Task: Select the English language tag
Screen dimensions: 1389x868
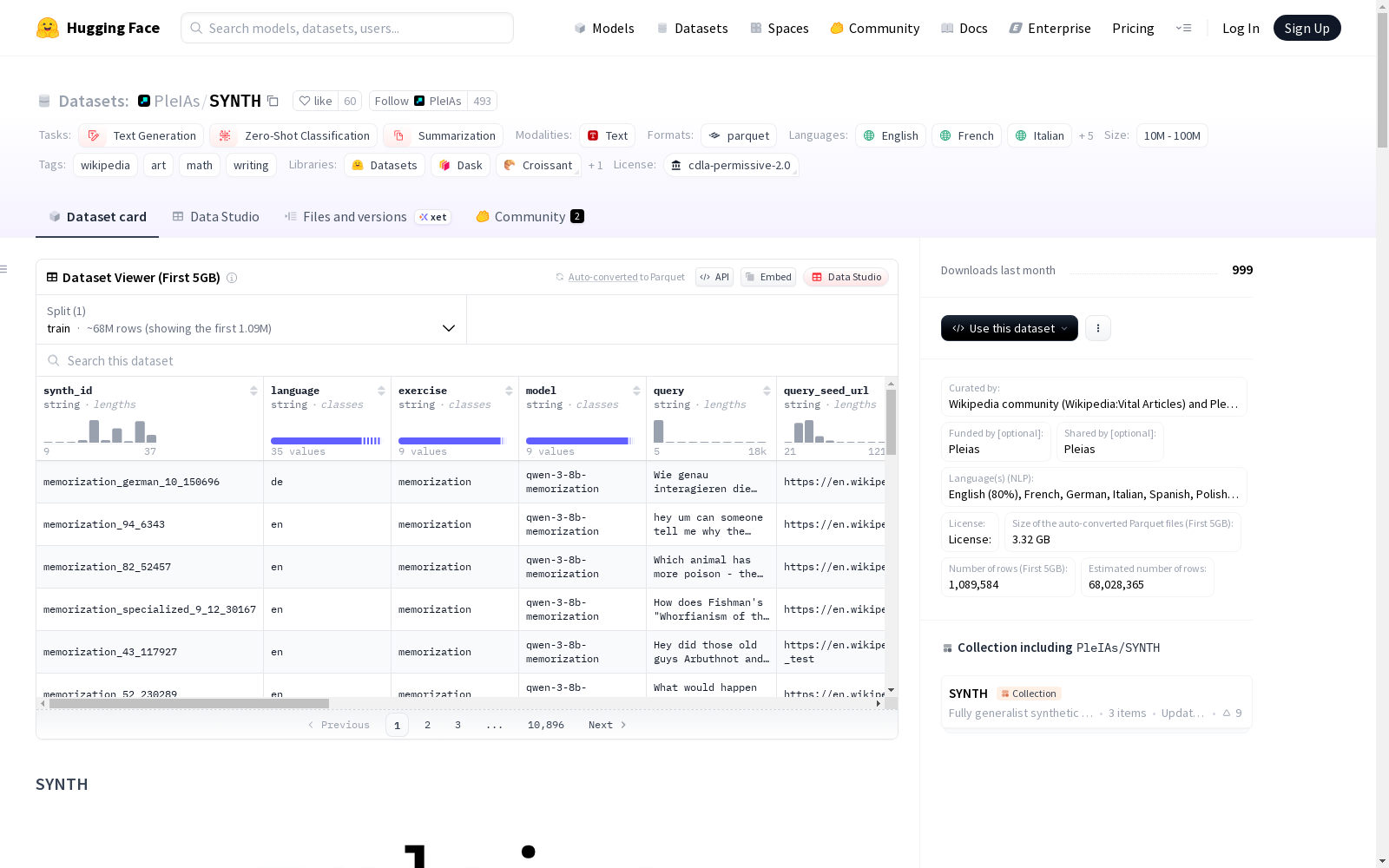Action: (x=891, y=135)
